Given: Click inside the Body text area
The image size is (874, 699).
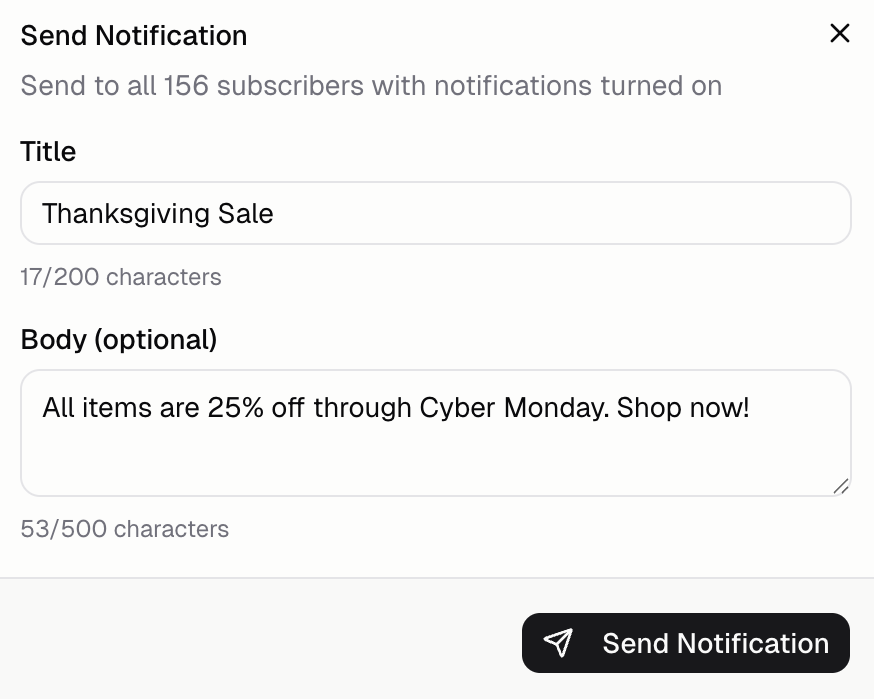Looking at the screenshot, I should tap(435, 430).
